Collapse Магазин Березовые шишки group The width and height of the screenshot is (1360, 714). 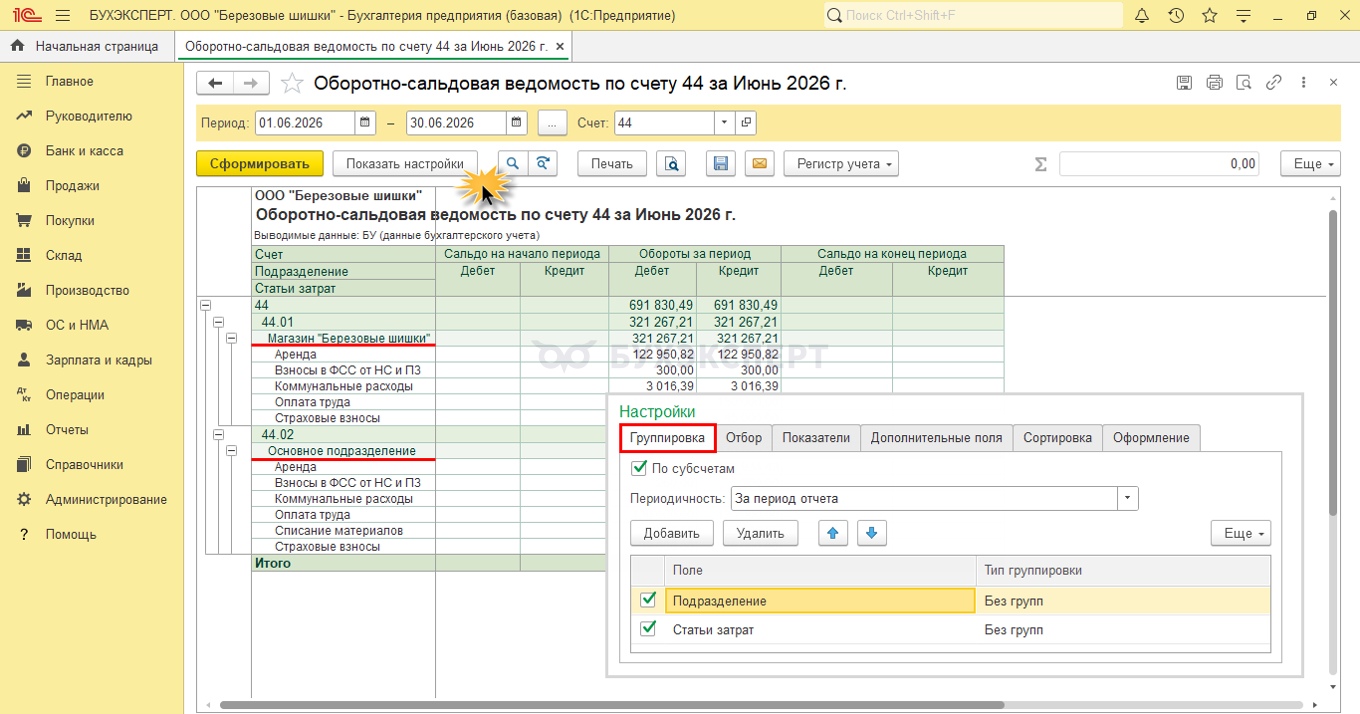(x=230, y=338)
